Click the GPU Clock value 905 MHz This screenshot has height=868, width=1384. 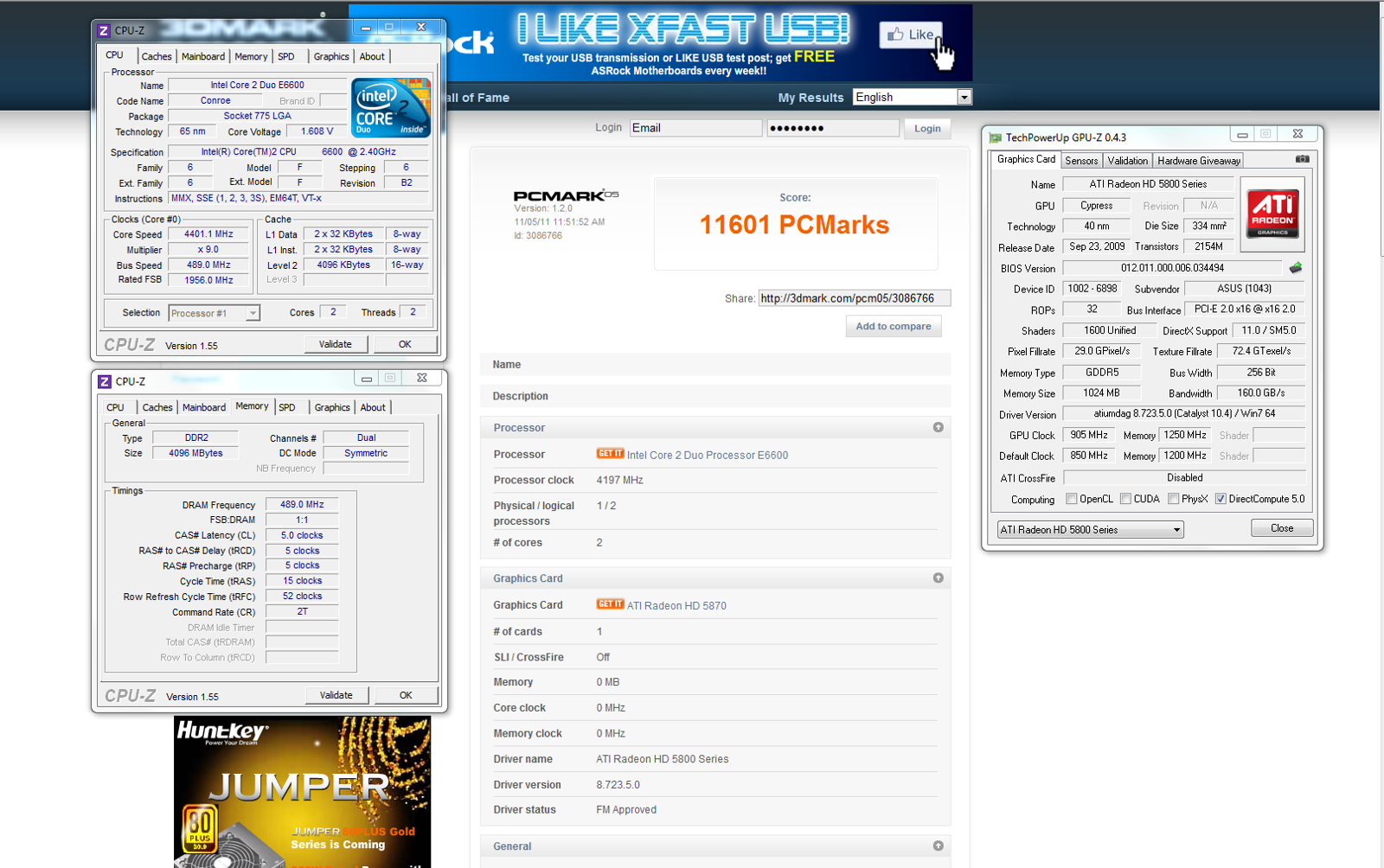coord(1089,435)
